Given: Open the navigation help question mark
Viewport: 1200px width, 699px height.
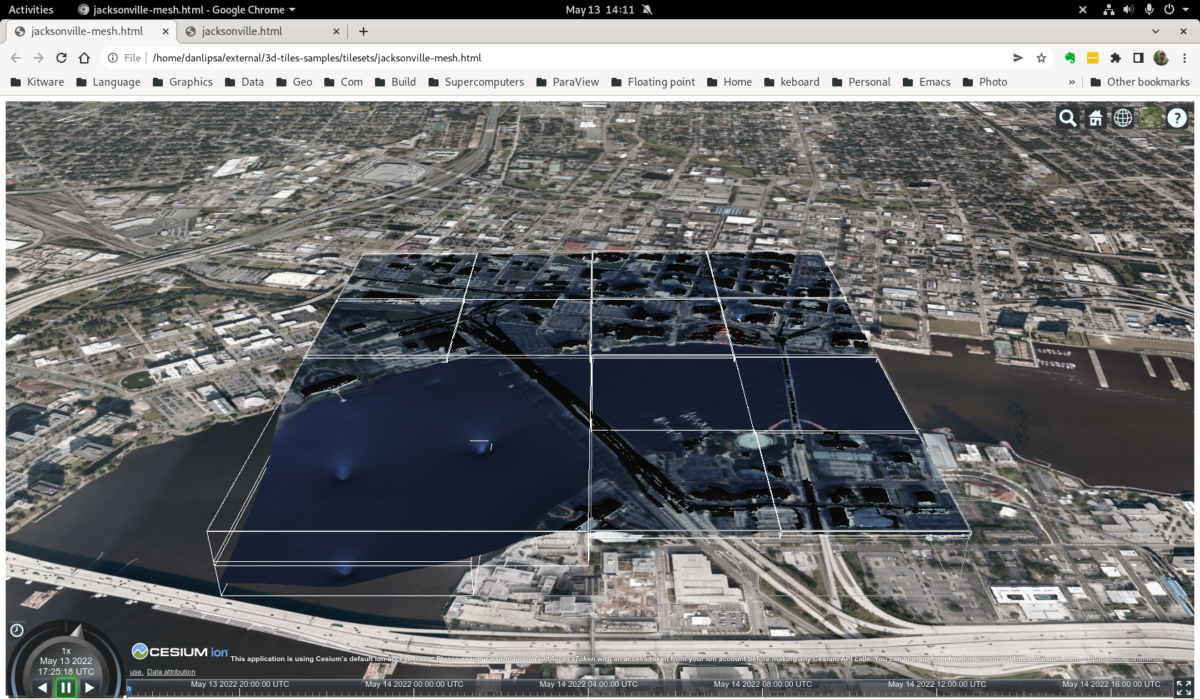Looking at the screenshot, I should pos(1177,118).
